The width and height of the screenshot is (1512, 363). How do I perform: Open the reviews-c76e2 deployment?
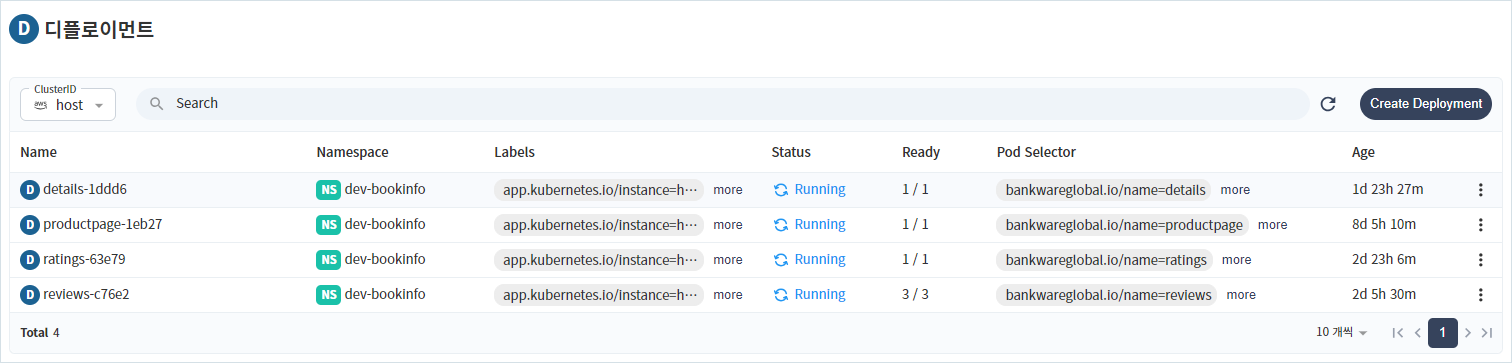[86, 294]
